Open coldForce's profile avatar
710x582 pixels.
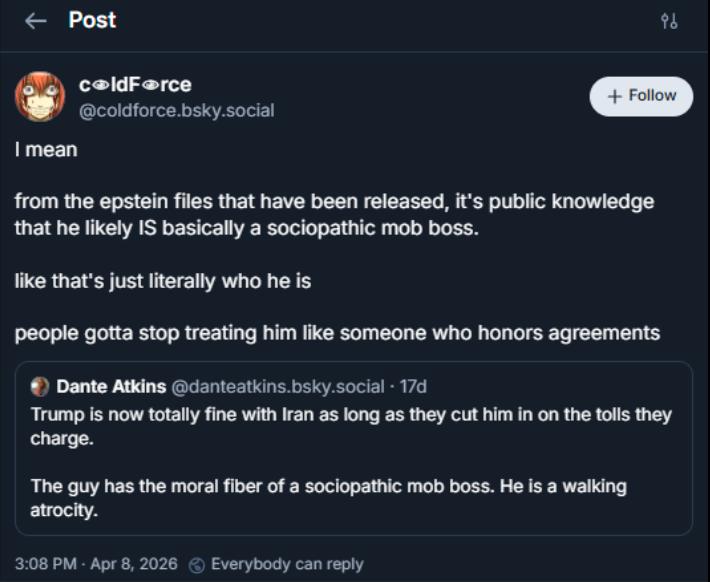click(40, 97)
